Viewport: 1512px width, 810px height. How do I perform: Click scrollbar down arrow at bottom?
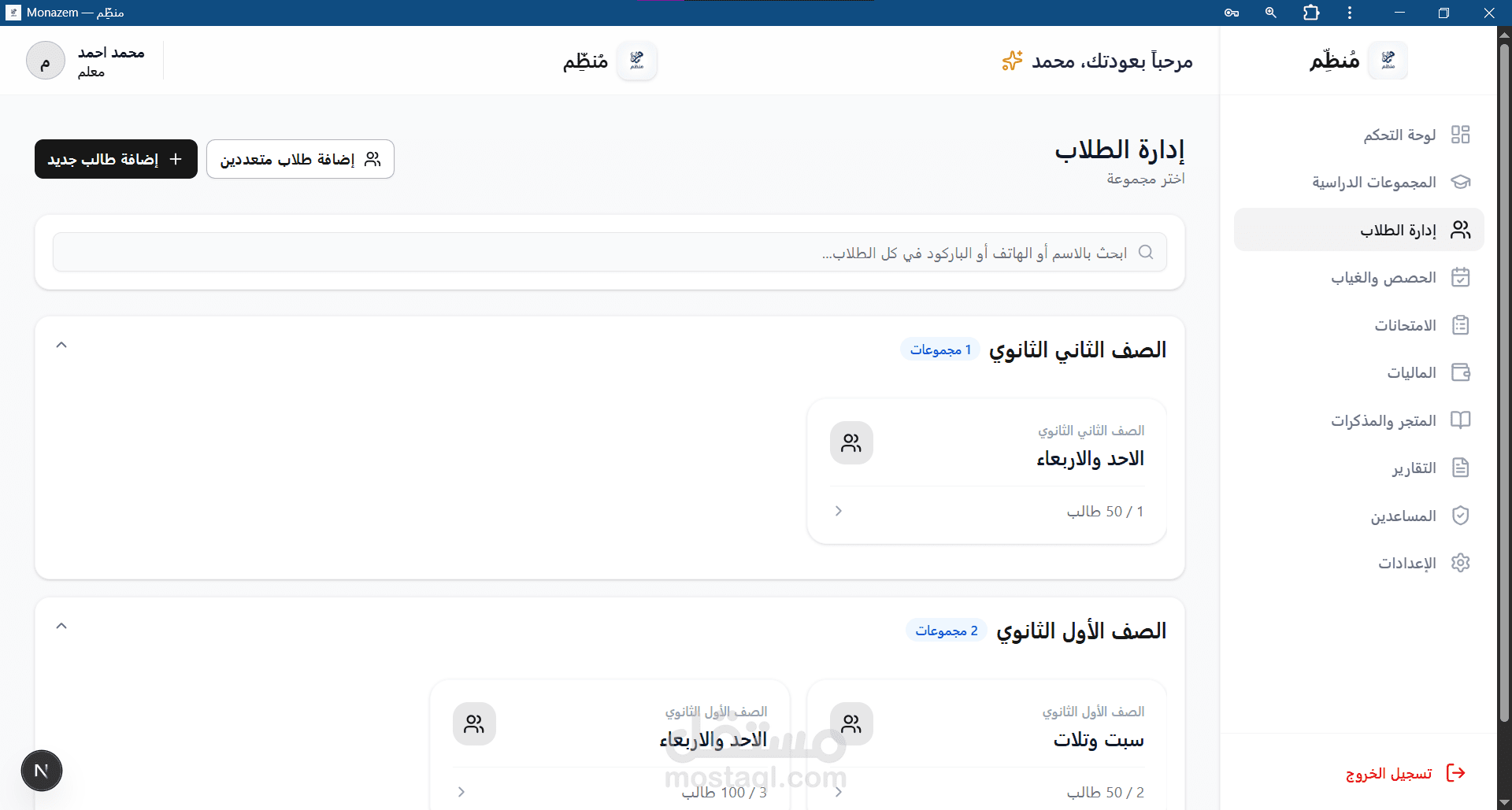pos(1504,803)
